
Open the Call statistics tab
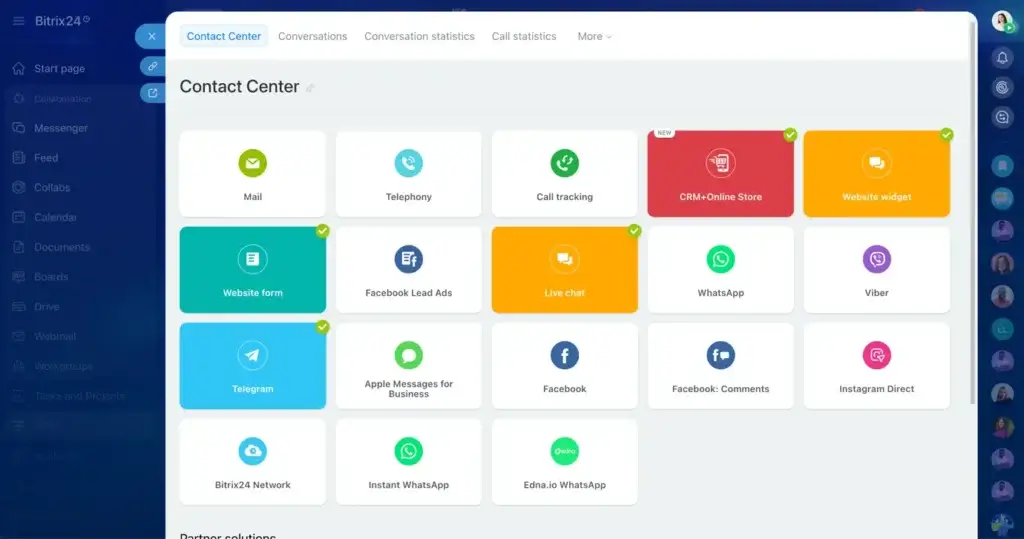[x=524, y=36]
